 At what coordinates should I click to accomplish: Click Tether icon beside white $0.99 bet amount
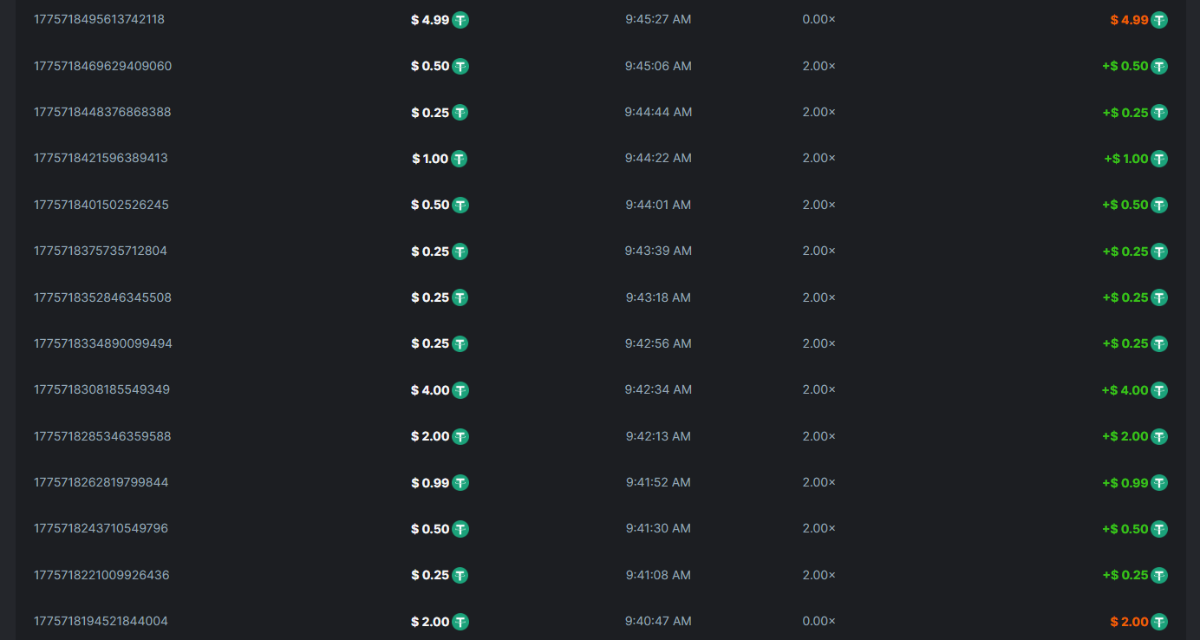[x=460, y=483]
